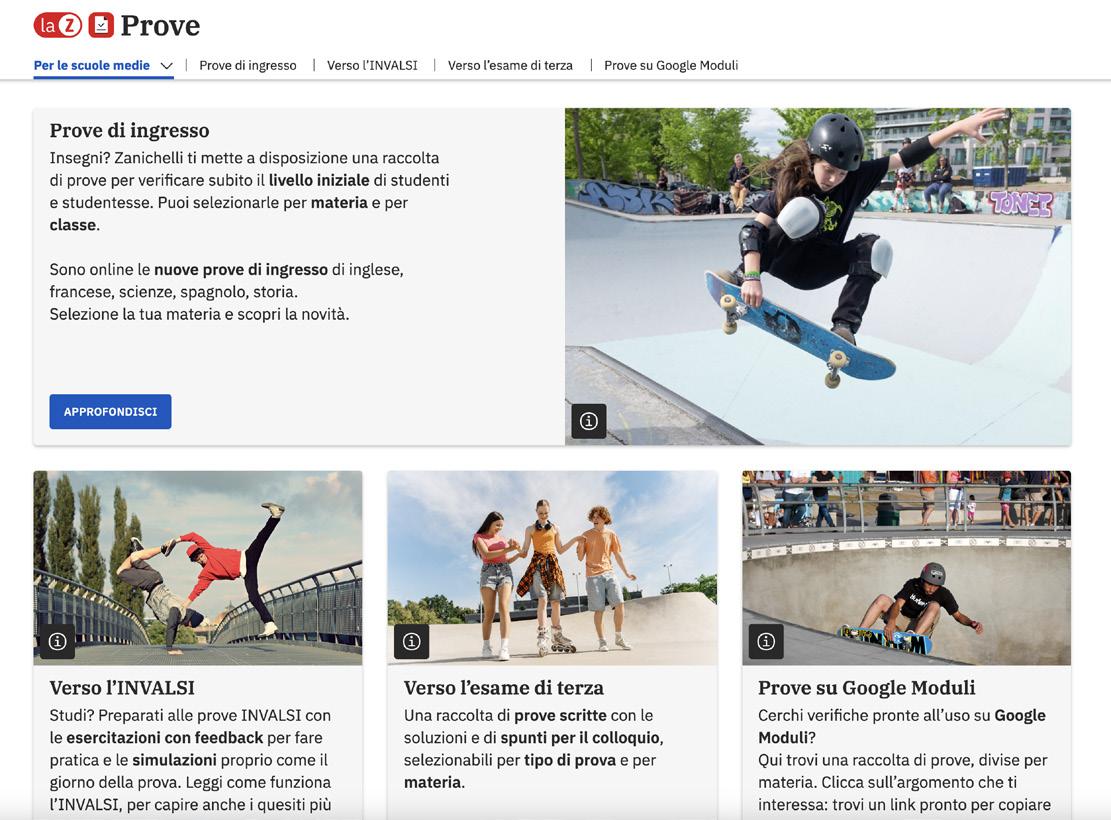1111x820 pixels.
Task: Open Verso l'esame di terza nav link
Action: (510, 65)
